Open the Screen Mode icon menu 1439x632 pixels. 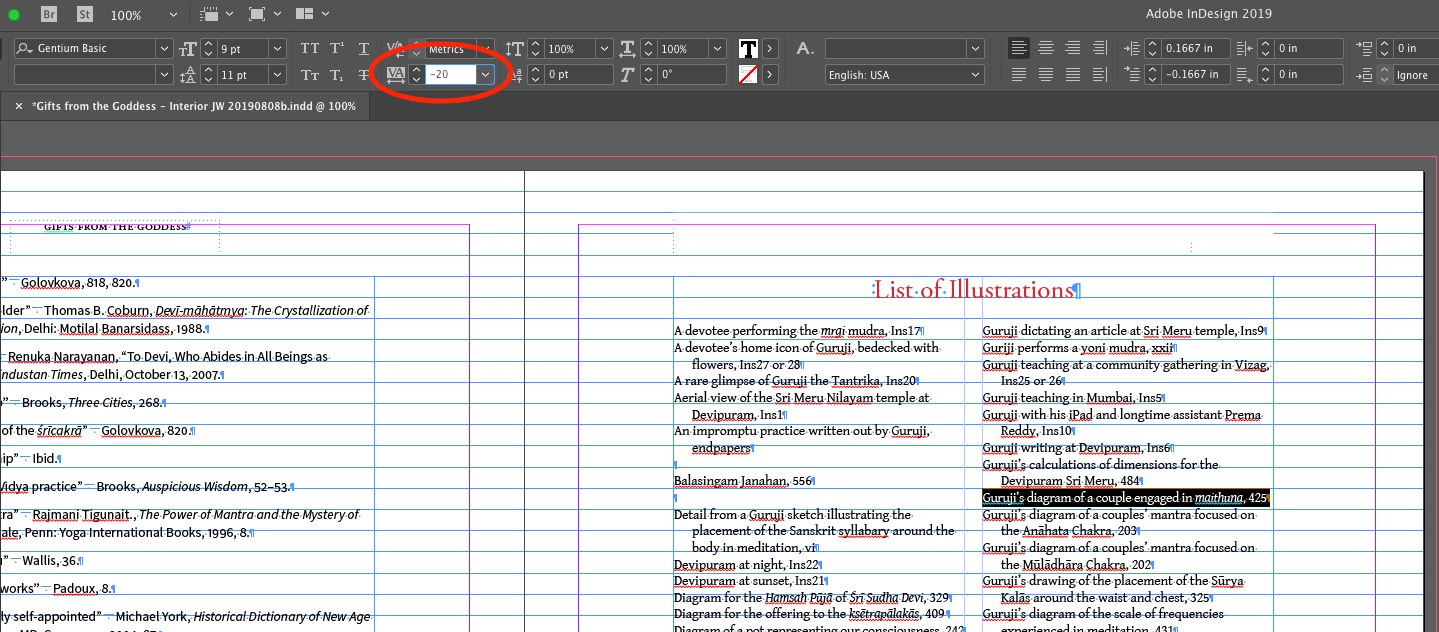coord(264,14)
